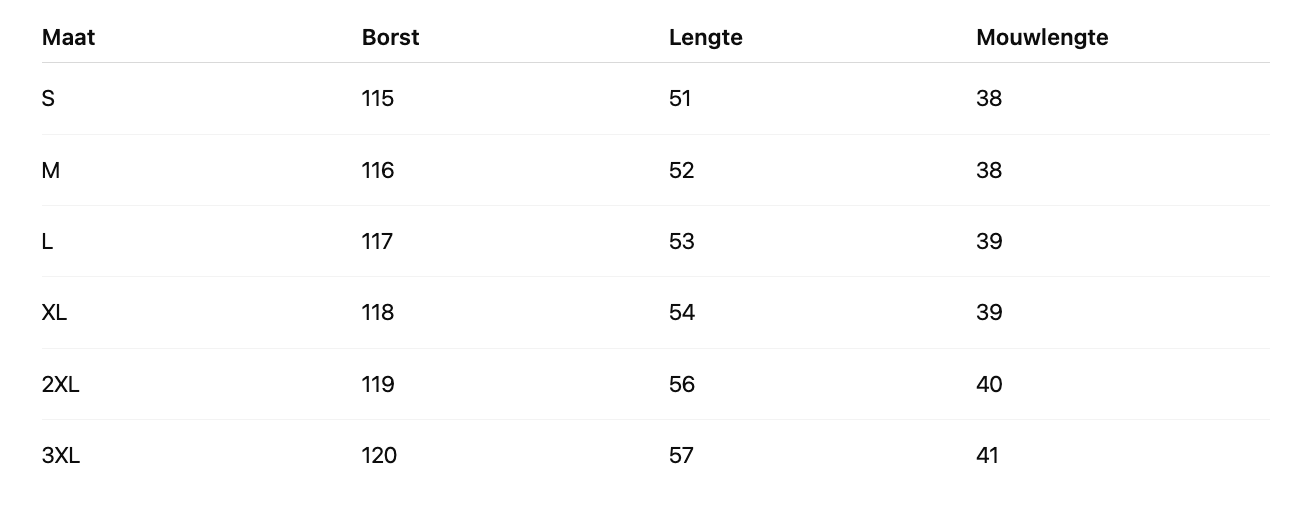Select Borst value 120
Image resolution: width=1310 pixels, height=508 pixels.
pos(379,456)
